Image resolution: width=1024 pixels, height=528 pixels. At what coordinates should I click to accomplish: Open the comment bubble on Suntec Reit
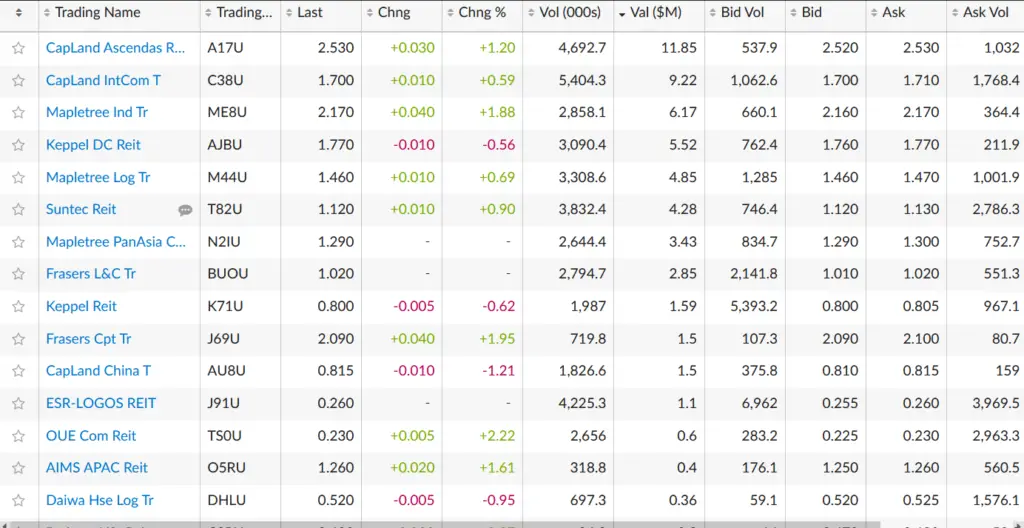pos(185,210)
